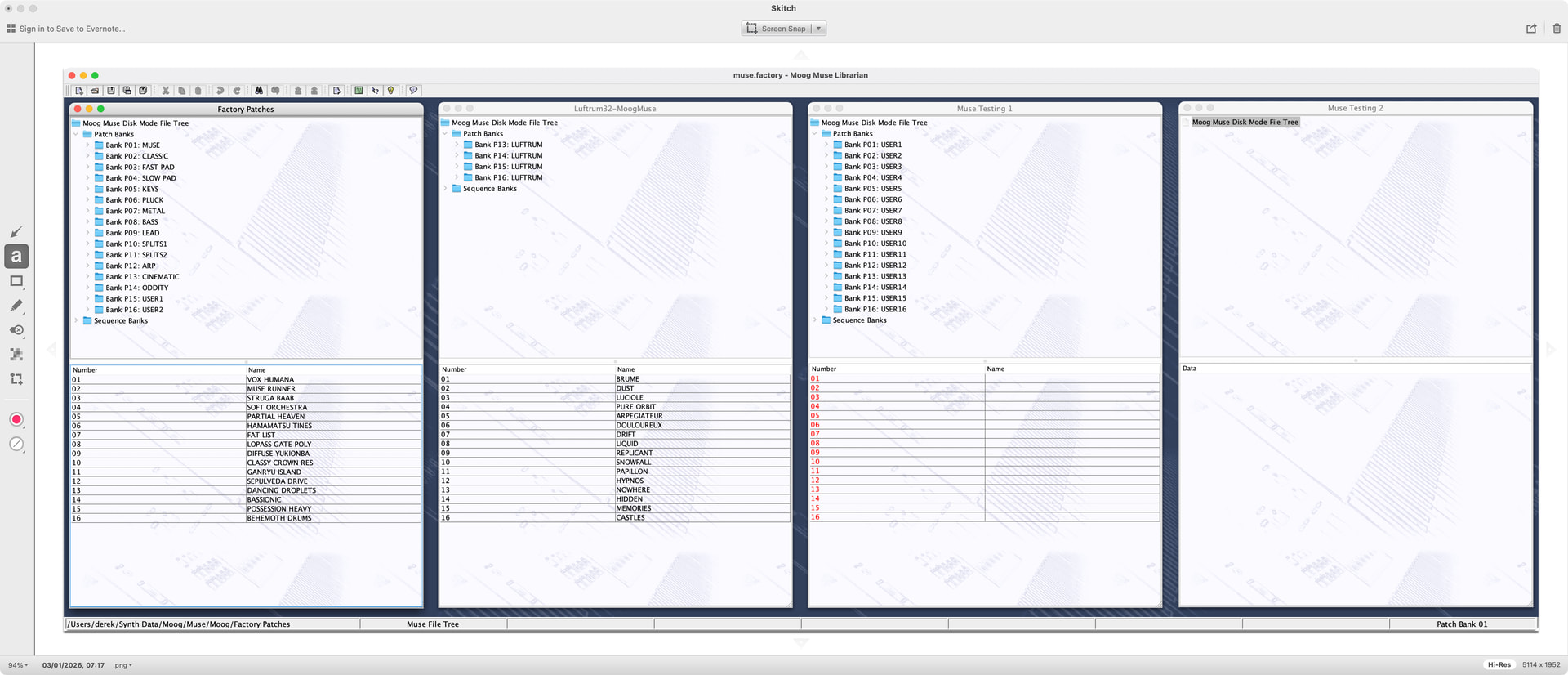Open the Screen Snap dropdown arrow
This screenshot has height=675, width=1568.
(818, 29)
